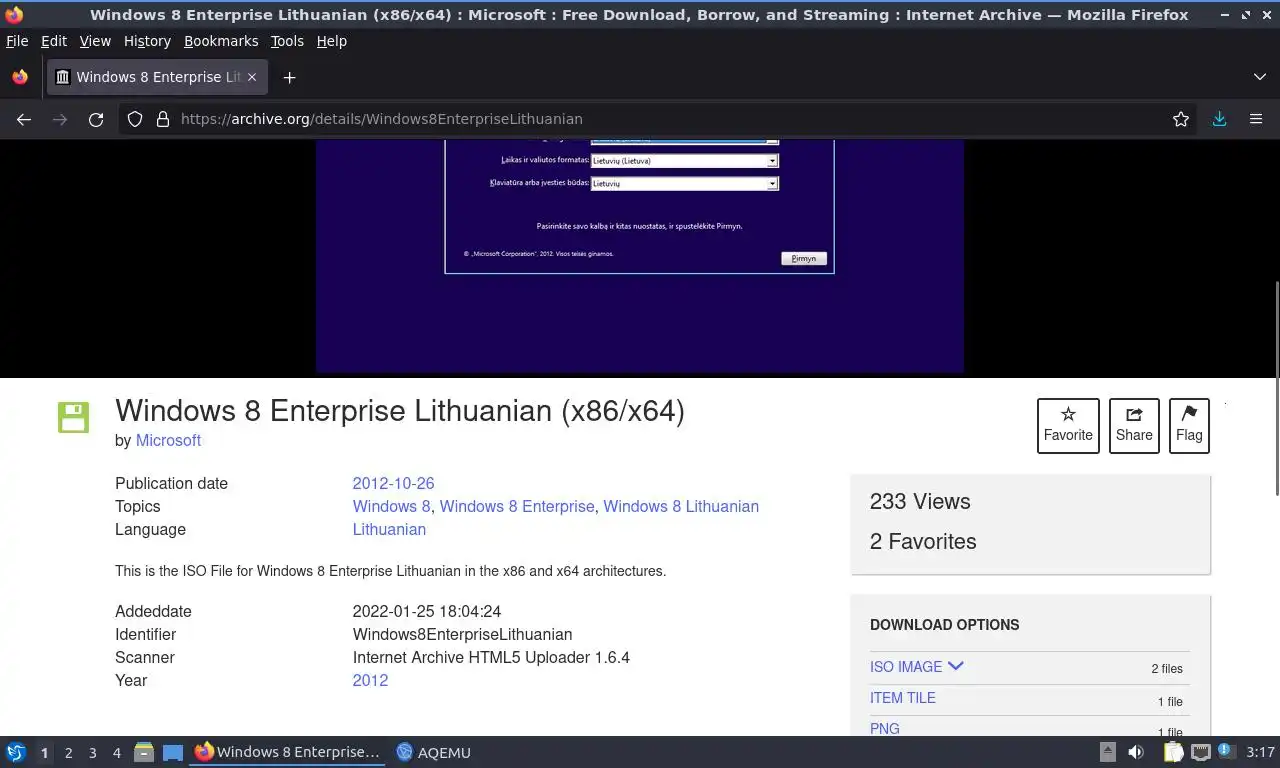Click the blue show desktop taskbar icon
This screenshot has width=1280, height=768.
(x=172, y=752)
